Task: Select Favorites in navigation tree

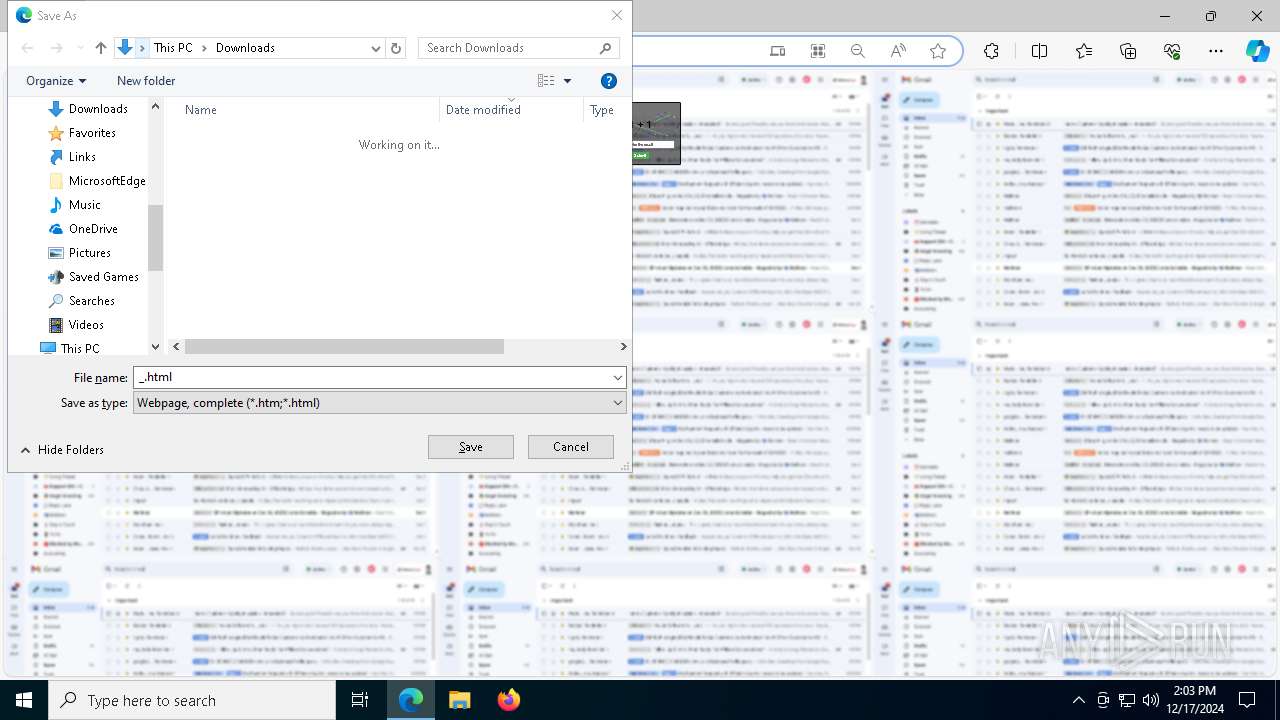Action: click(92, 133)
